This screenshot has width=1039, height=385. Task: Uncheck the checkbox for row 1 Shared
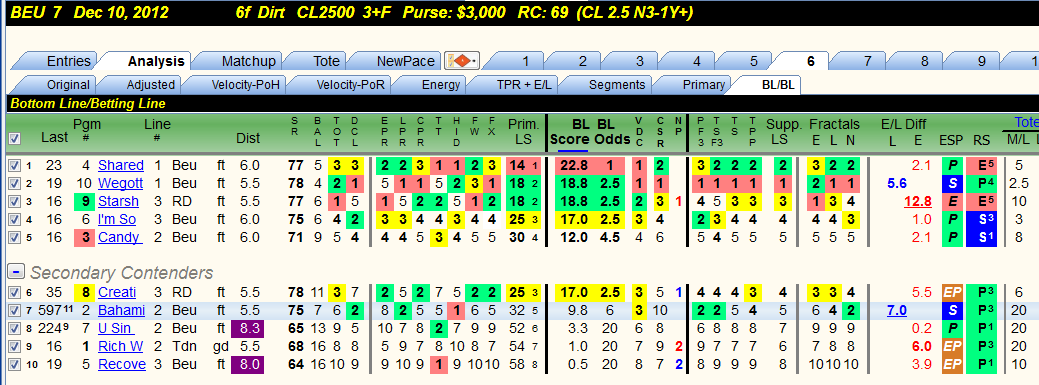[x=14, y=166]
